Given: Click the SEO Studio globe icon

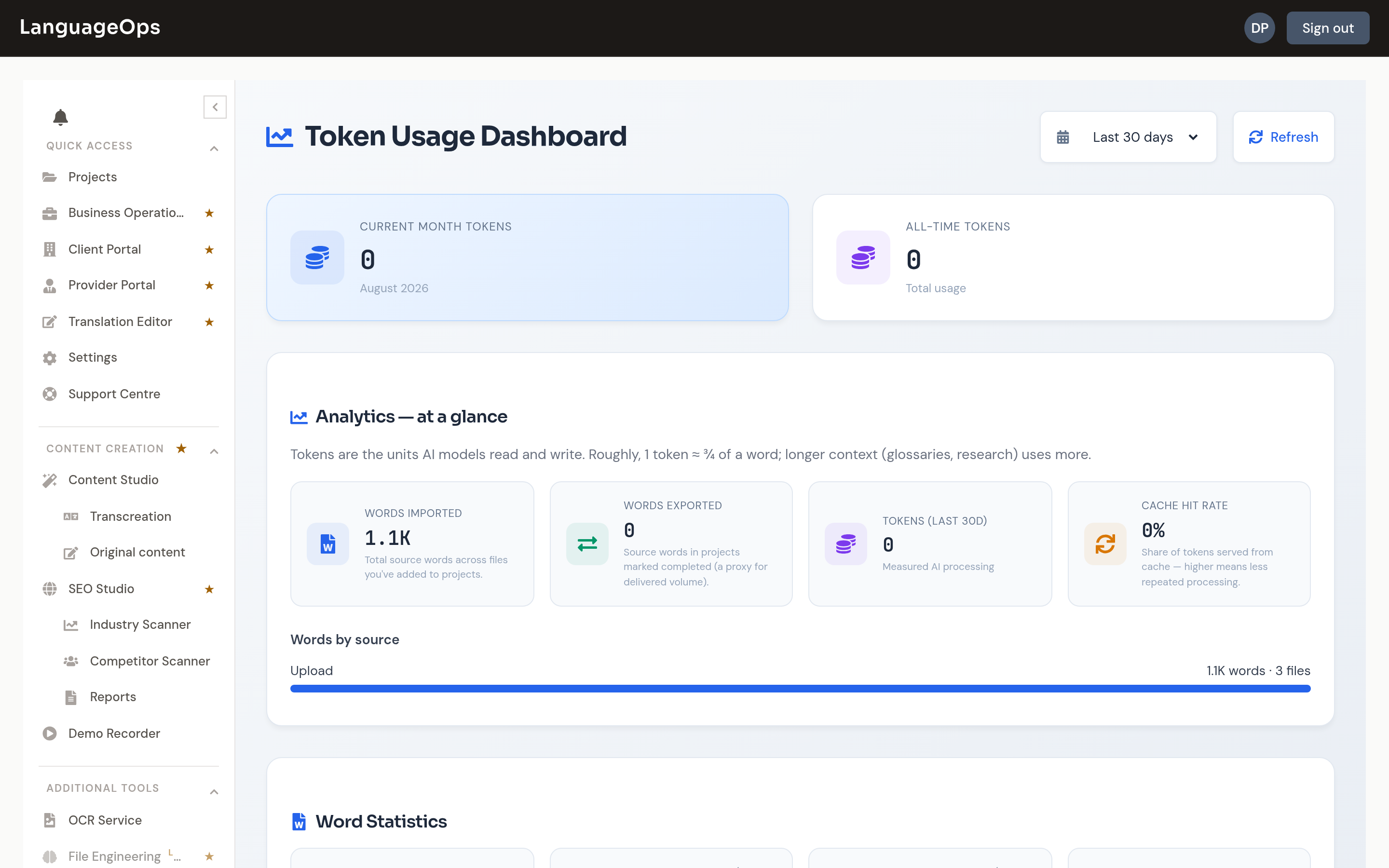Looking at the screenshot, I should [49, 588].
